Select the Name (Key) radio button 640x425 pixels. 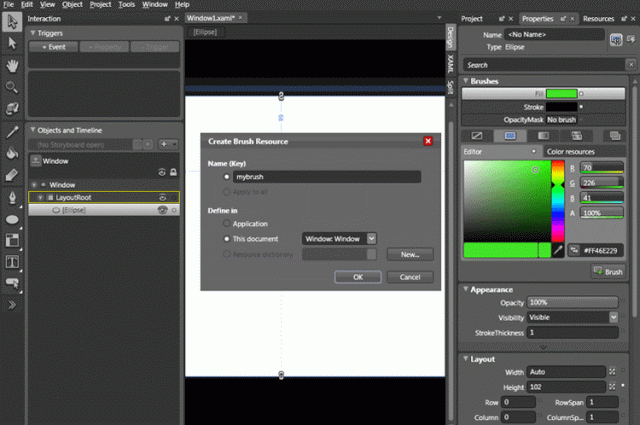click(x=227, y=177)
